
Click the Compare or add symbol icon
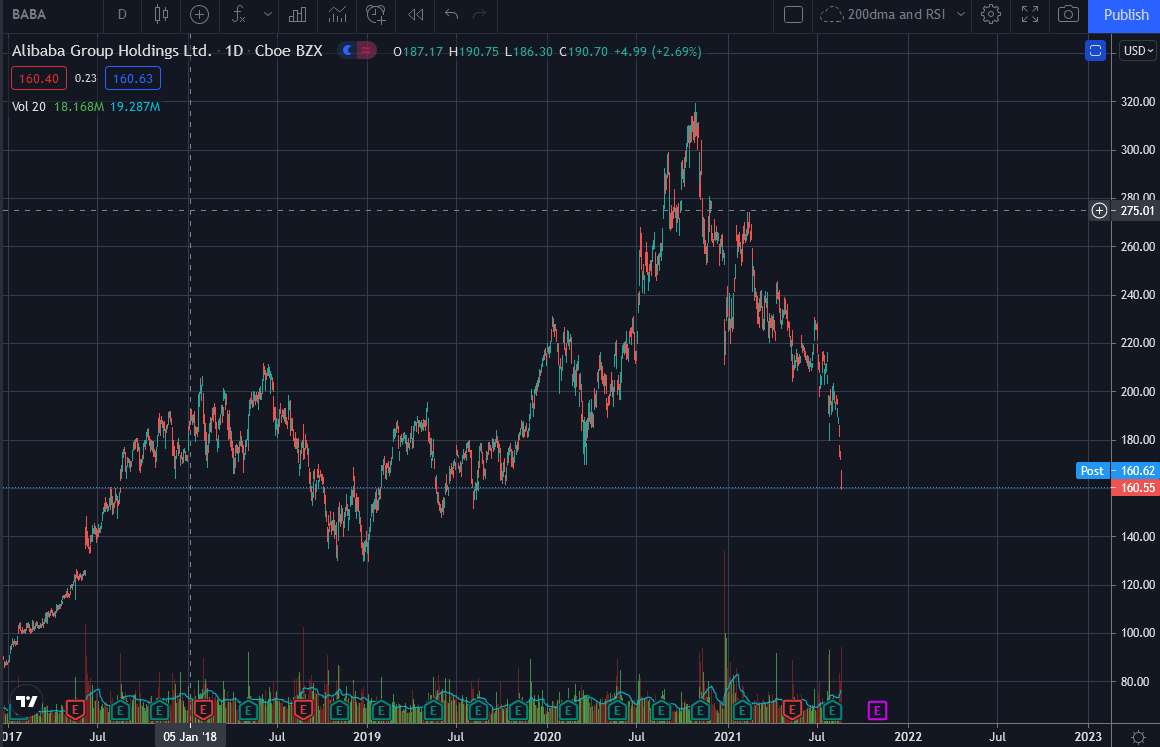point(200,14)
